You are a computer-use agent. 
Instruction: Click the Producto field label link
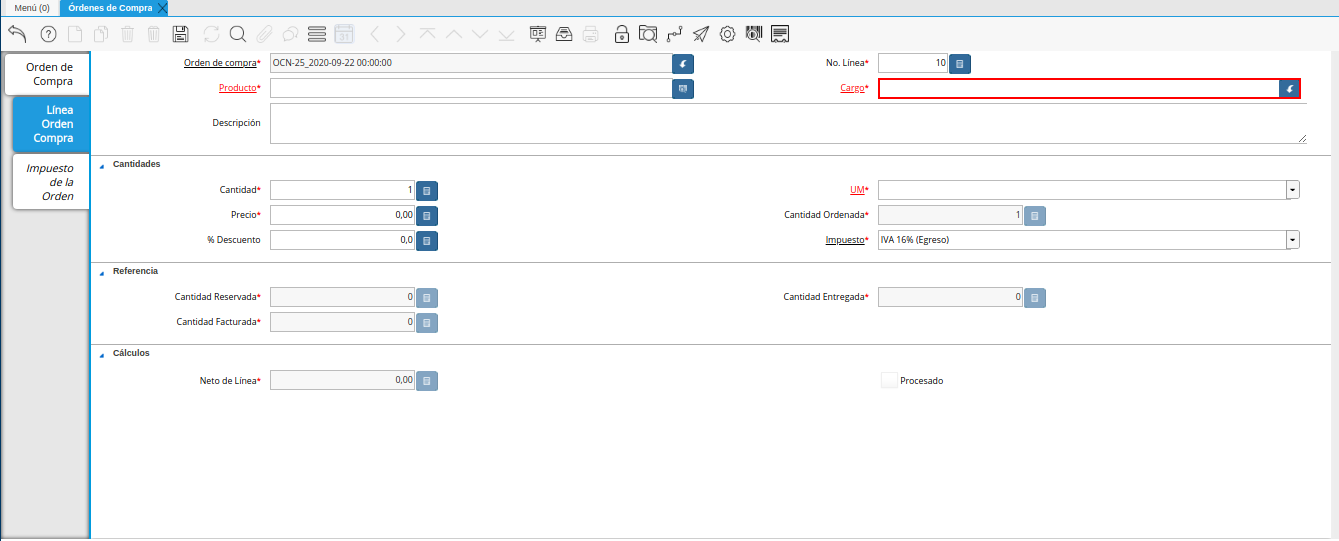[x=238, y=88]
